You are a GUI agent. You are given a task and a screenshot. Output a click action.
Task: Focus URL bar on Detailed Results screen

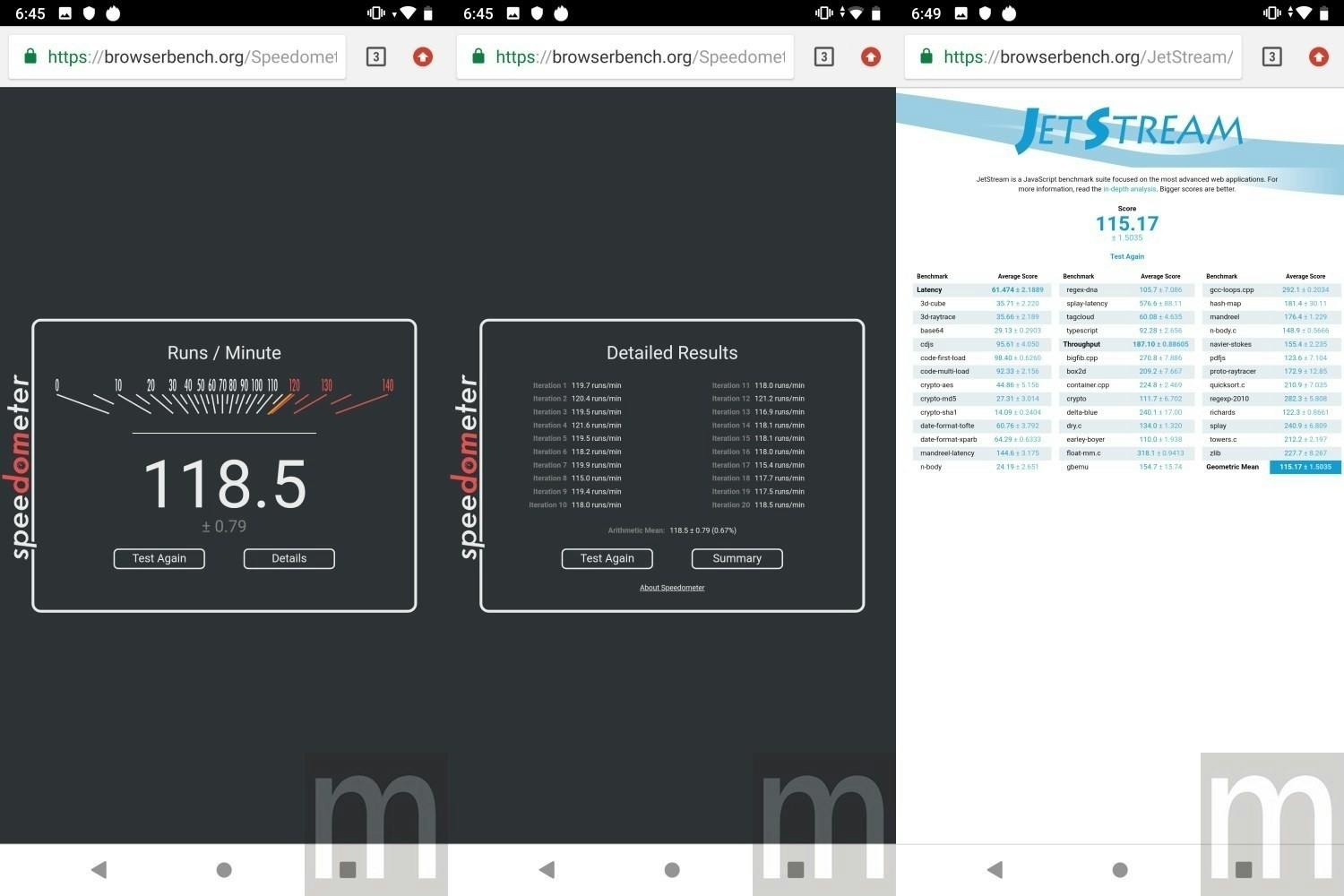(x=625, y=56)
